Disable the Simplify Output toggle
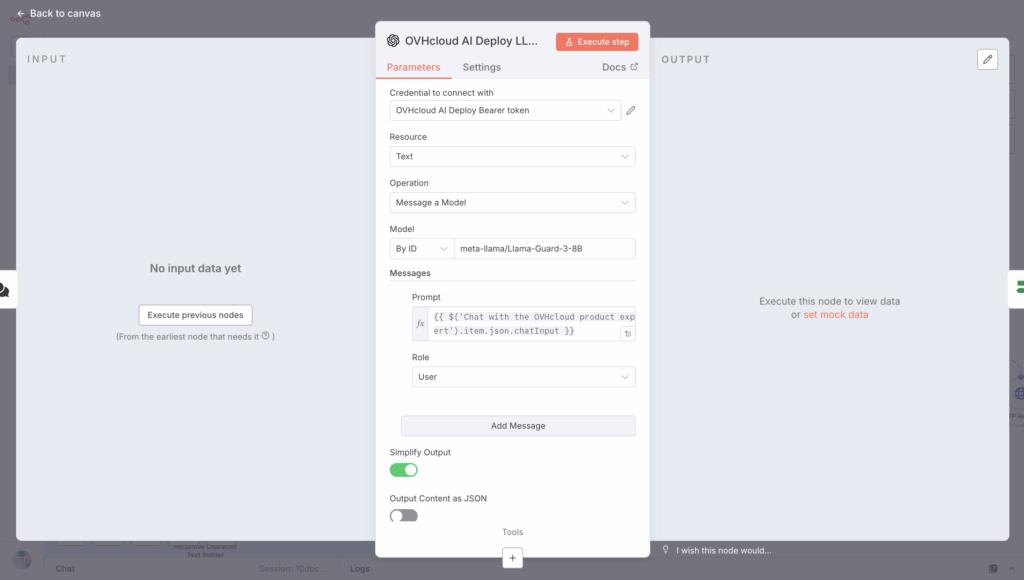This screenshot has width=1024, height=580. (403, 470)
